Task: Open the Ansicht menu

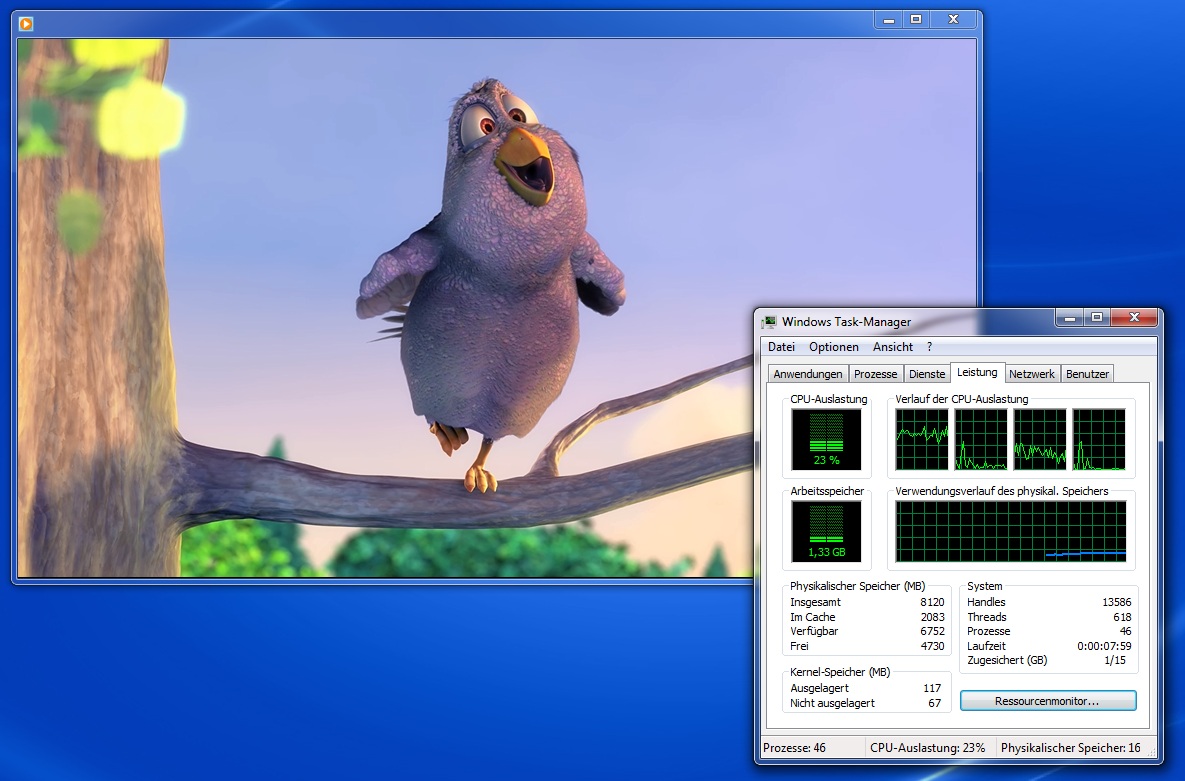Action: (x=893, y=347)
